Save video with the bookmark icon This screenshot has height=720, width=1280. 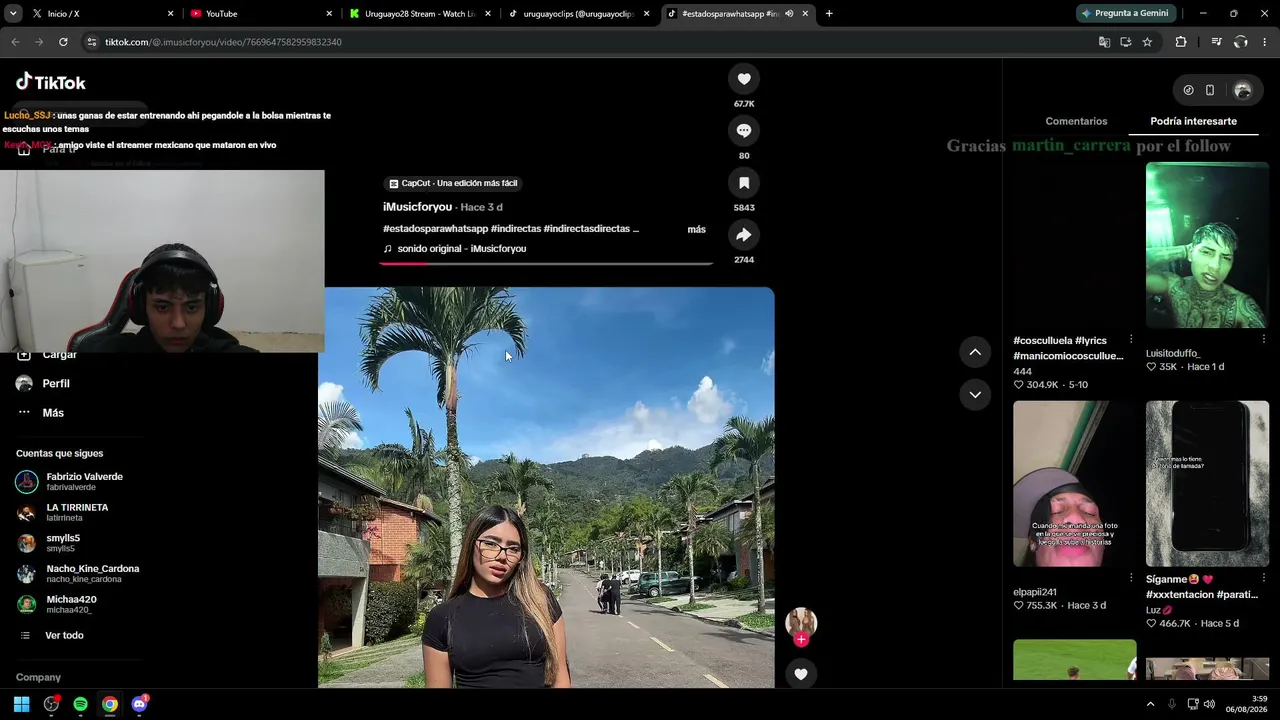click(744, 183)
